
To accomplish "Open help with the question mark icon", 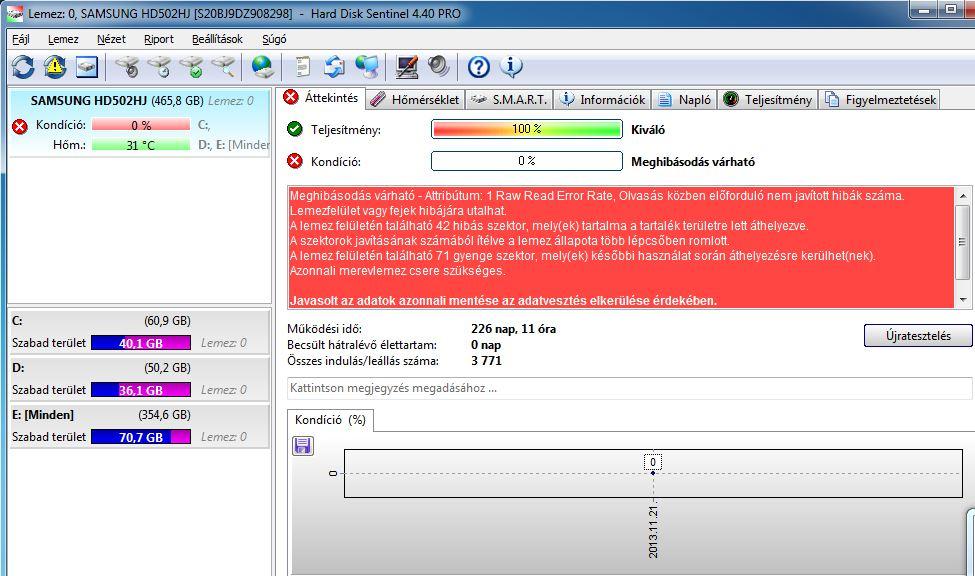I will pyautogui.click(x=479, y=67).
